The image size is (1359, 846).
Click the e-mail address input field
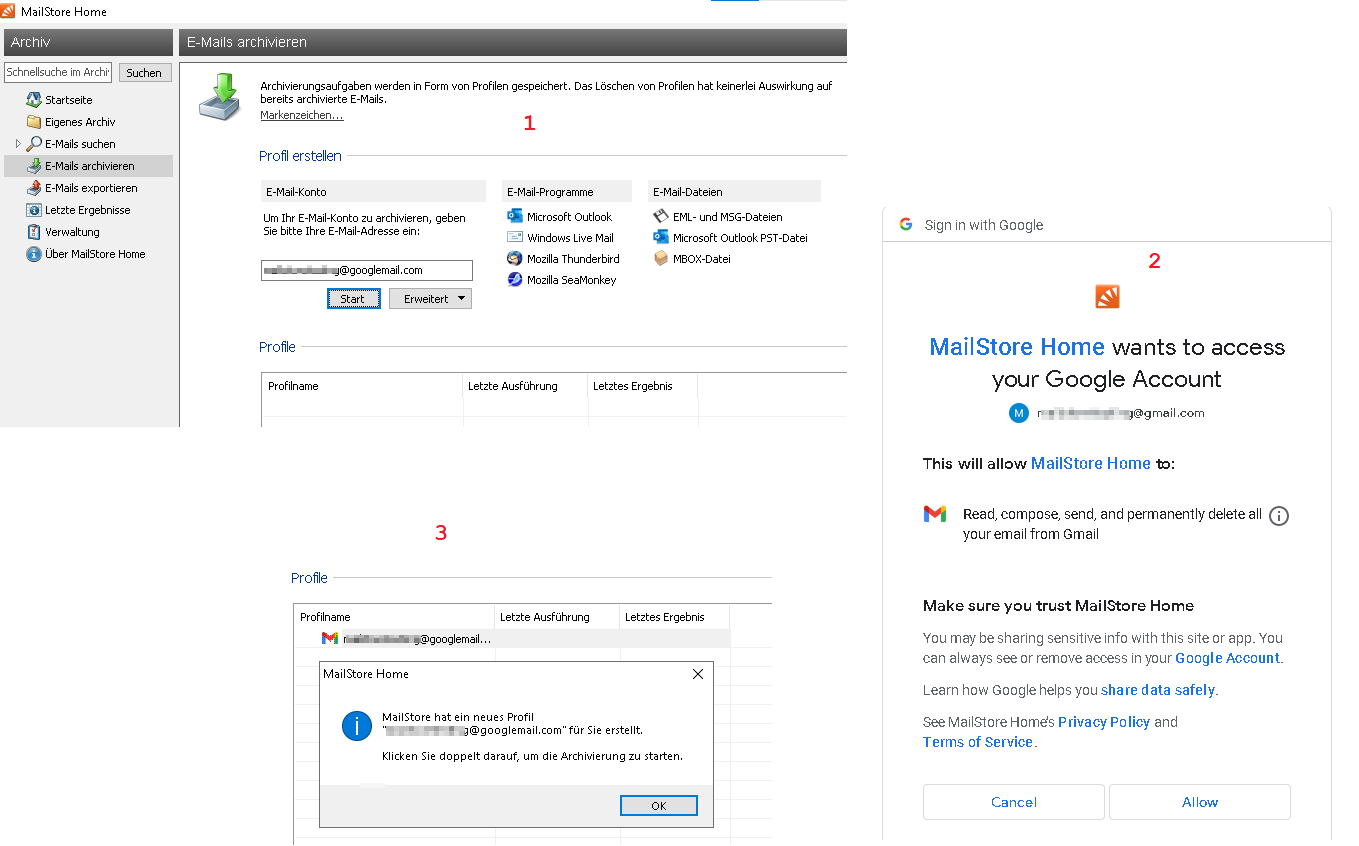click(x=367, y=271)
